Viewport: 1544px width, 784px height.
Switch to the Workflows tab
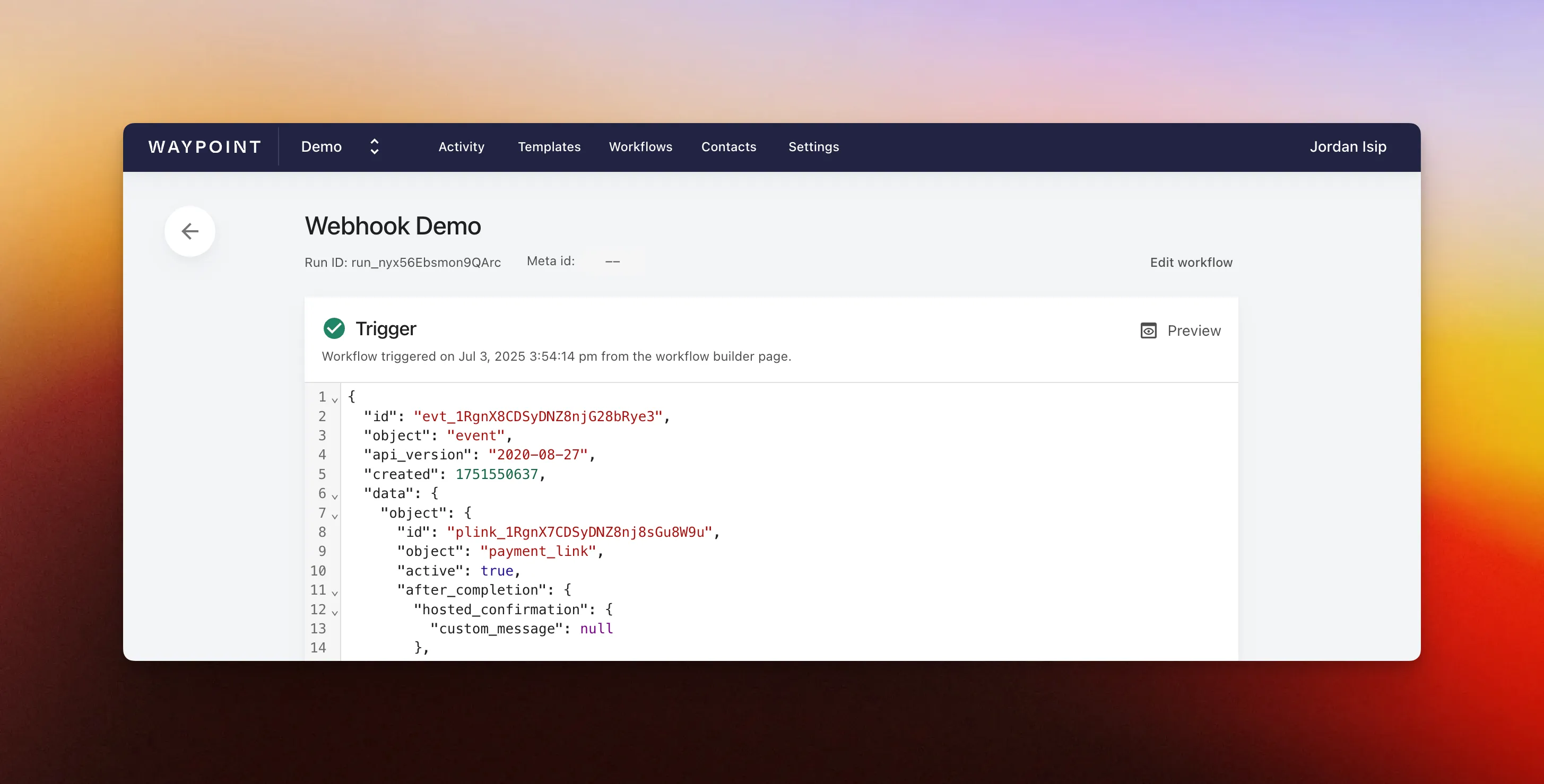[640, 147]
